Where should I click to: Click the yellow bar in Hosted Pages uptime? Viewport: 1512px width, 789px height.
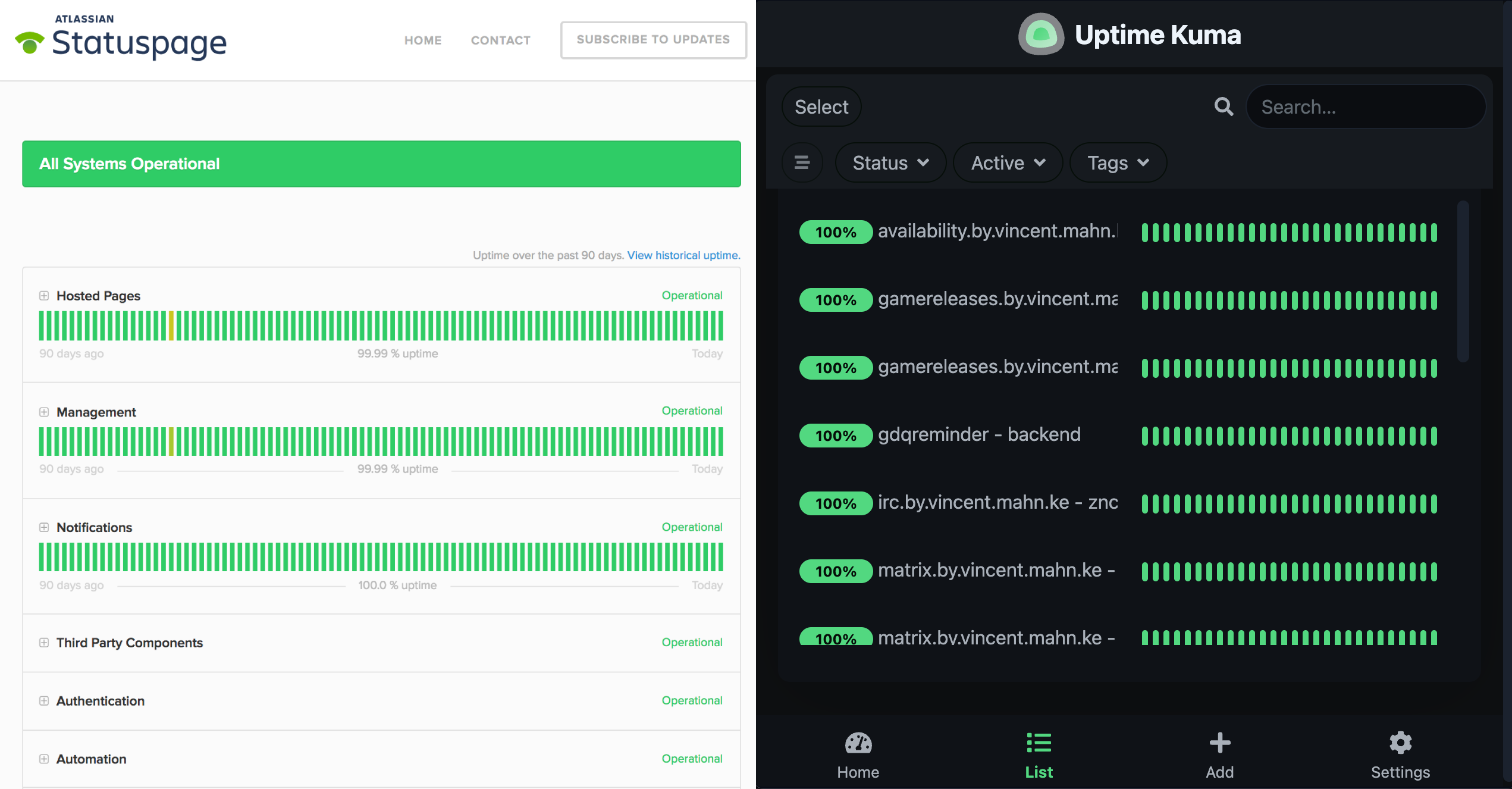[x=171, y=325]
